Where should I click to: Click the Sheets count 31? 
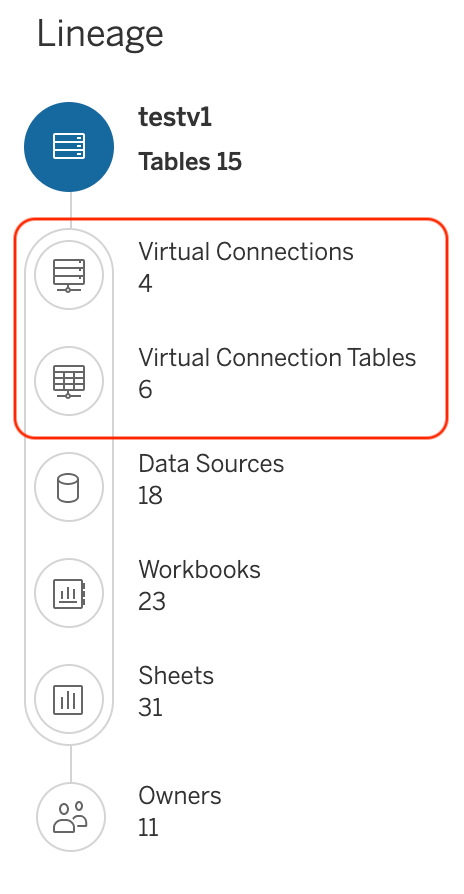click(x=150, y=708)
